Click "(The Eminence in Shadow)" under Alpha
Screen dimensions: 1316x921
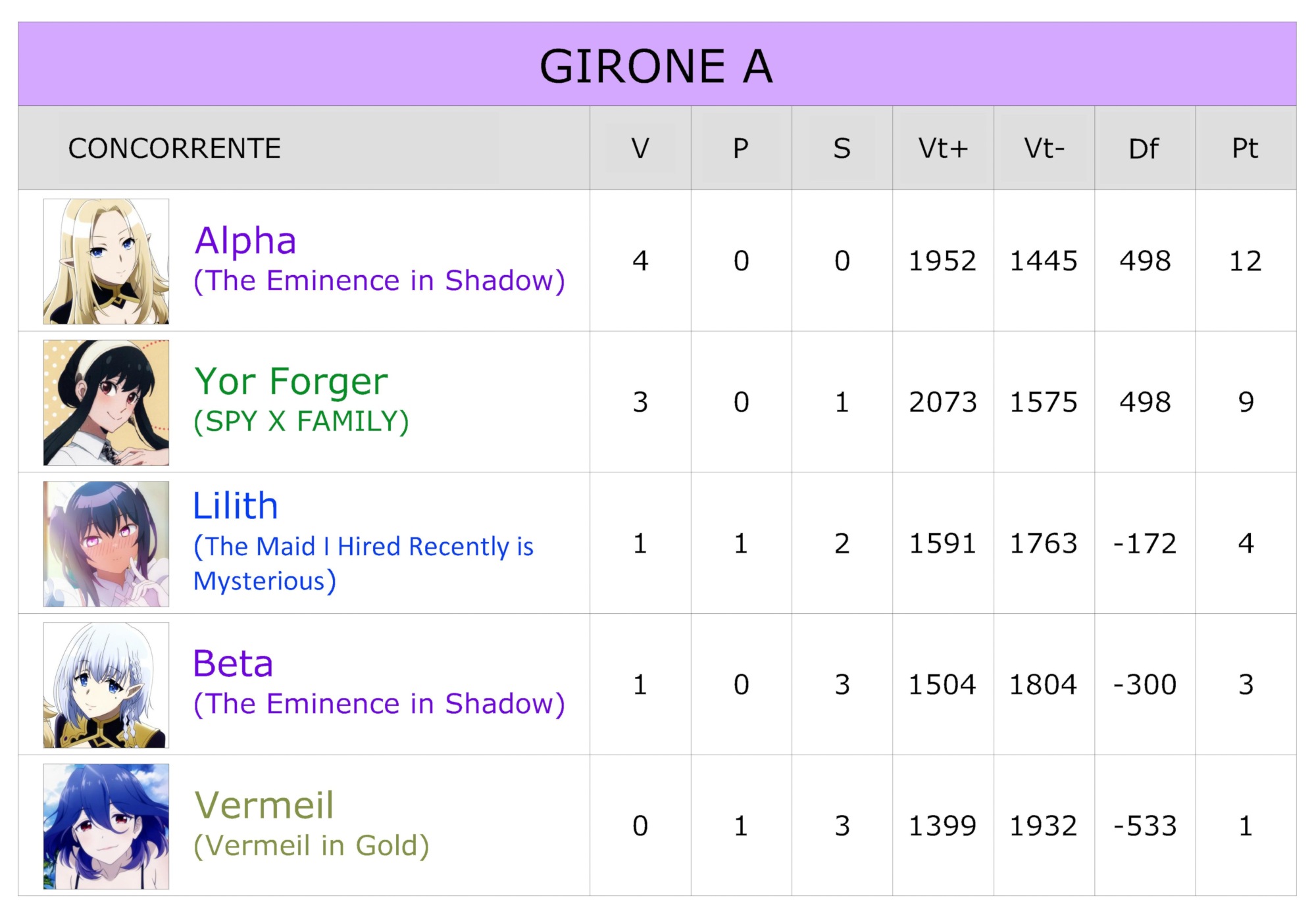point(379,281)
